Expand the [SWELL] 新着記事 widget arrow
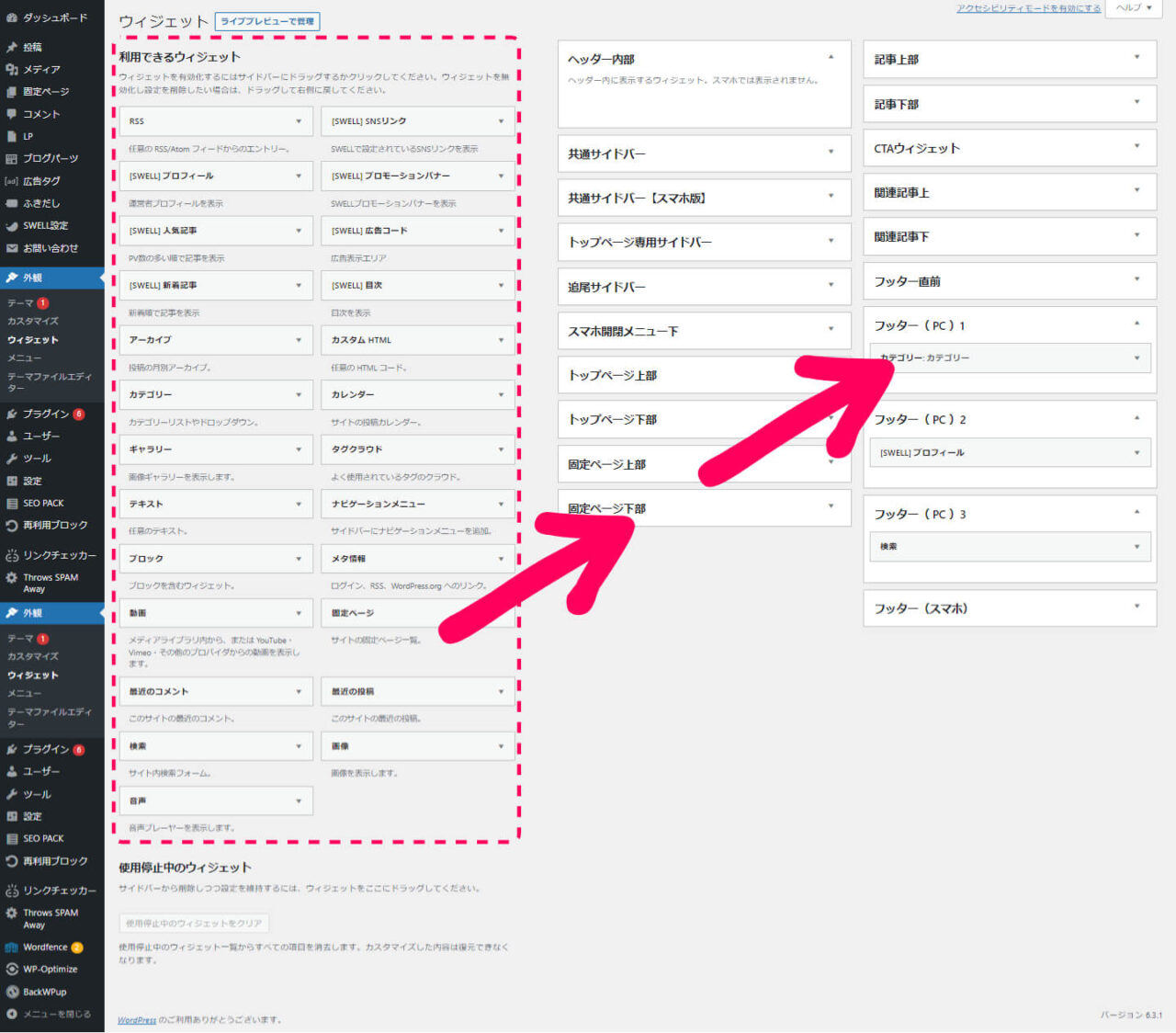This screenshot has width=1176, height=1033. pyautogui.click(x=299, y=286)
